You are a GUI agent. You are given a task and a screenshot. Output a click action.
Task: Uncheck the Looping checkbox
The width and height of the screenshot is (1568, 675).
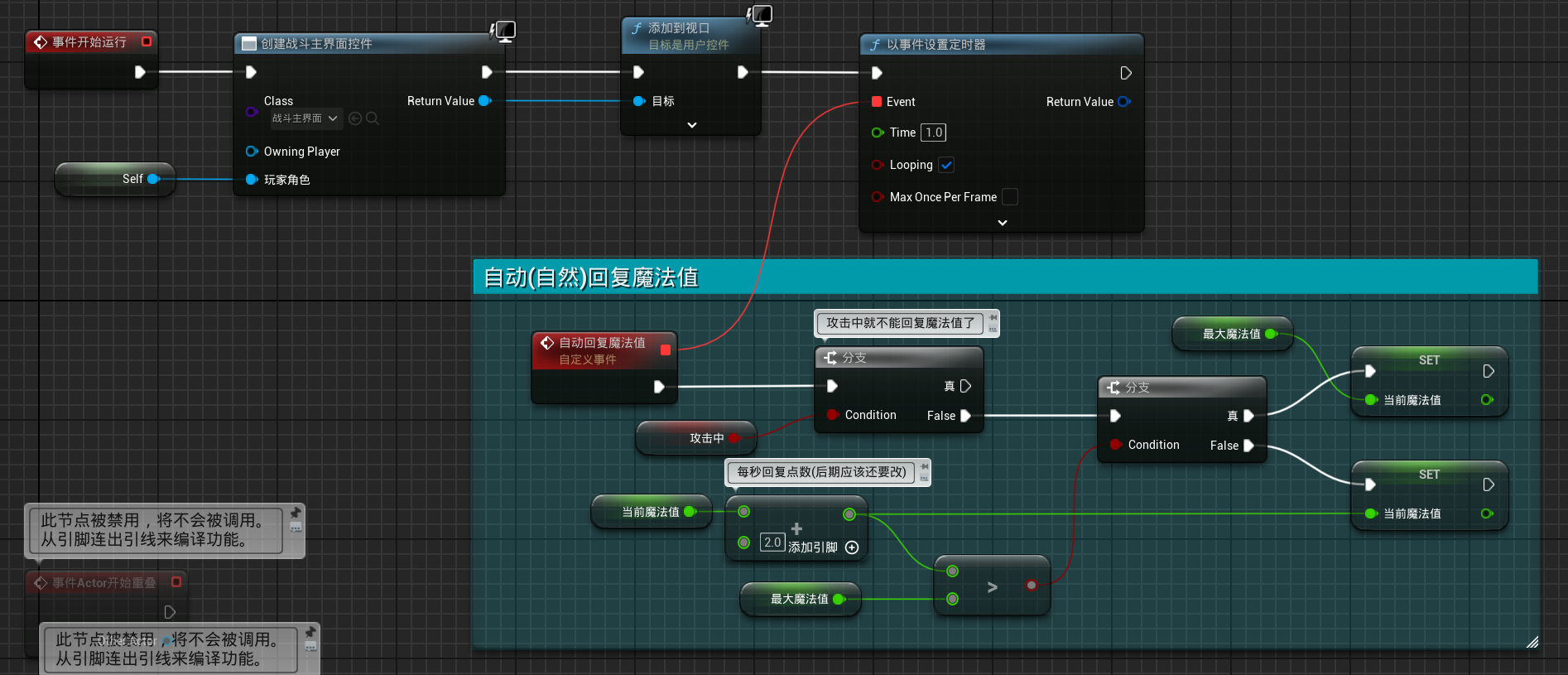pyautogui.click(x=946, y=165)
